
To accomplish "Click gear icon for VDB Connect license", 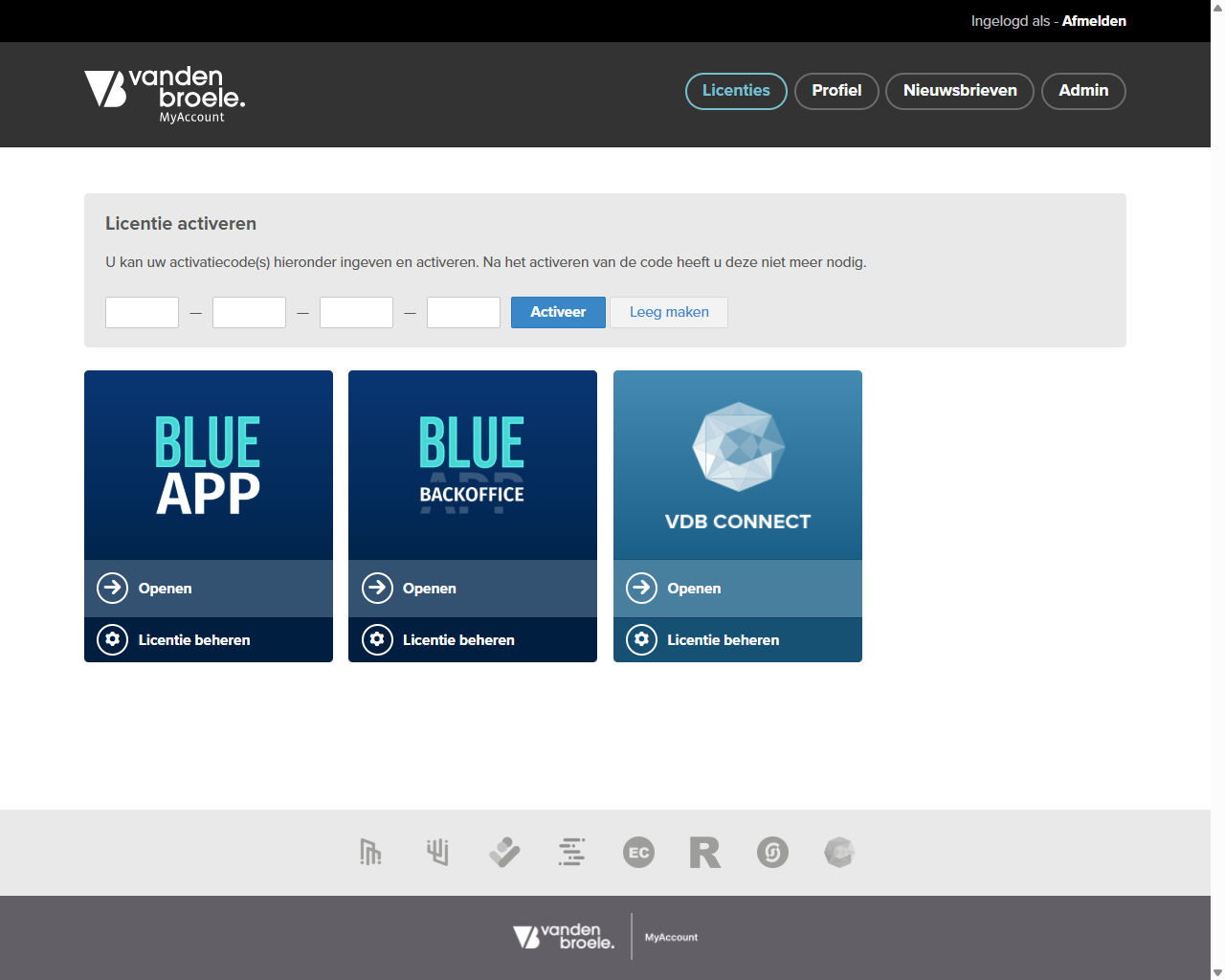I will [641, 639].
